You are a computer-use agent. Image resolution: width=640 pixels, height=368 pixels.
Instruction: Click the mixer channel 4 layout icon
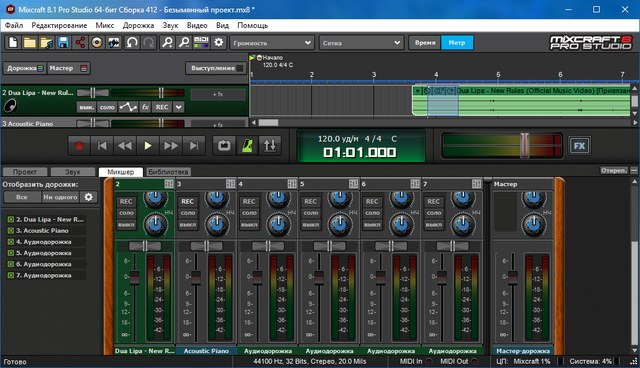pos(292,184)
